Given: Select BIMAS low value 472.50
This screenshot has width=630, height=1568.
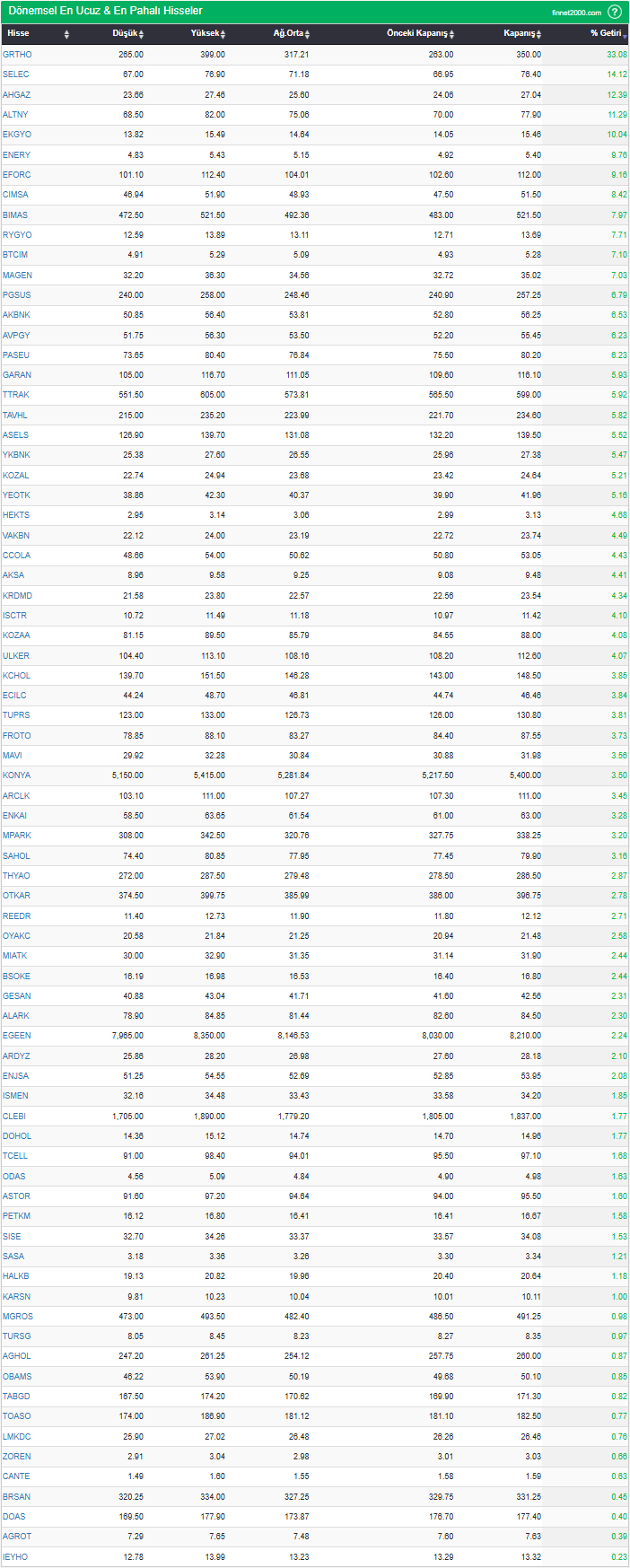Looking at the screenshot, I should pos(131,215).
